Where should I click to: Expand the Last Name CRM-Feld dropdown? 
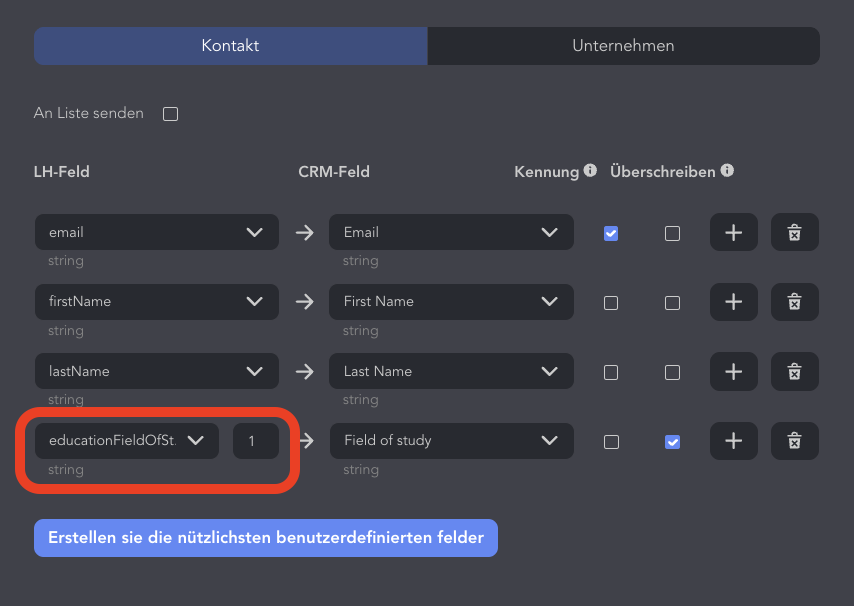(451, 371)
